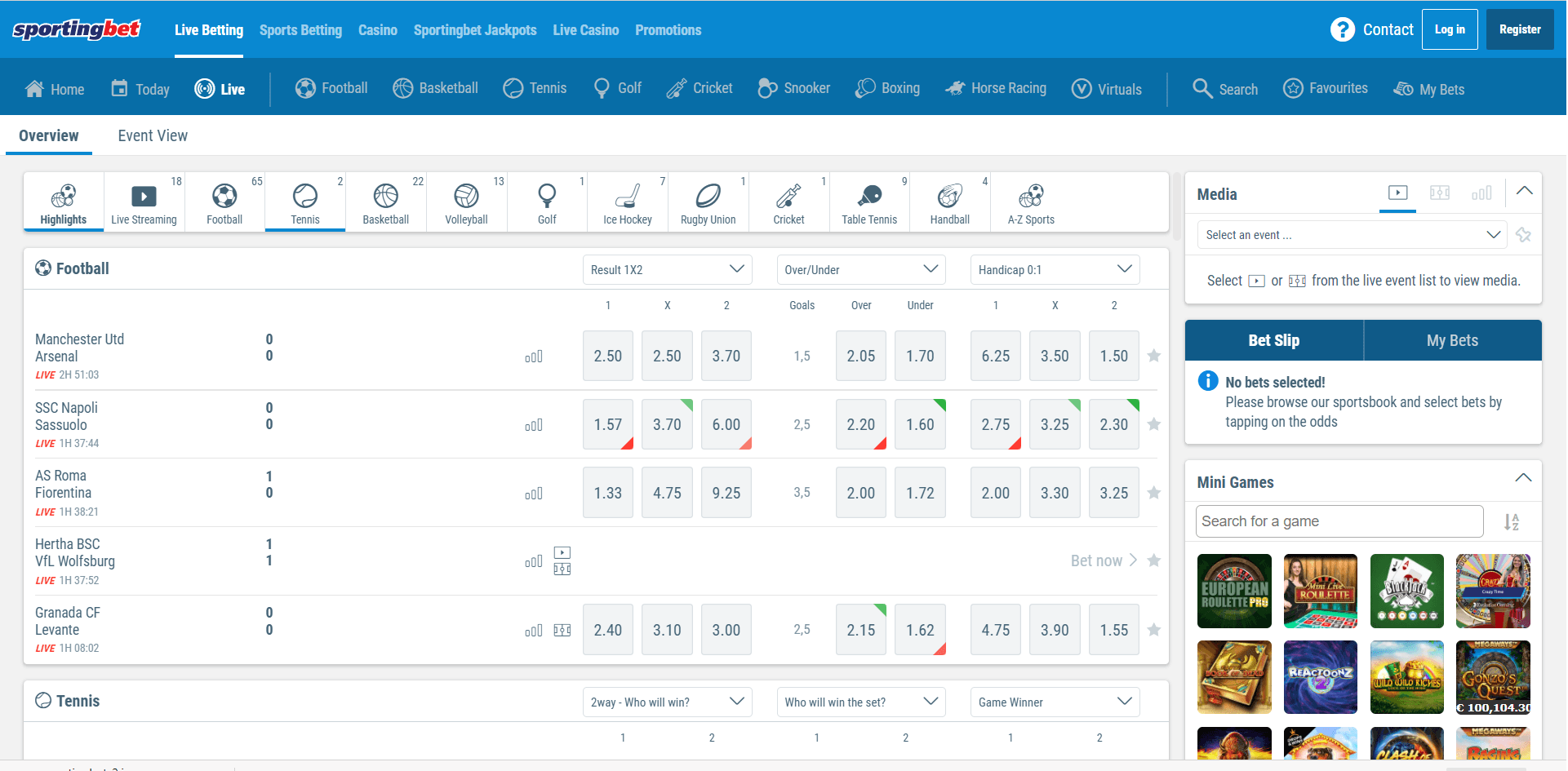Favourite the SSC Napoli vs Sassuolo match
This screenshot has height=771, width=1568.
1153,424
